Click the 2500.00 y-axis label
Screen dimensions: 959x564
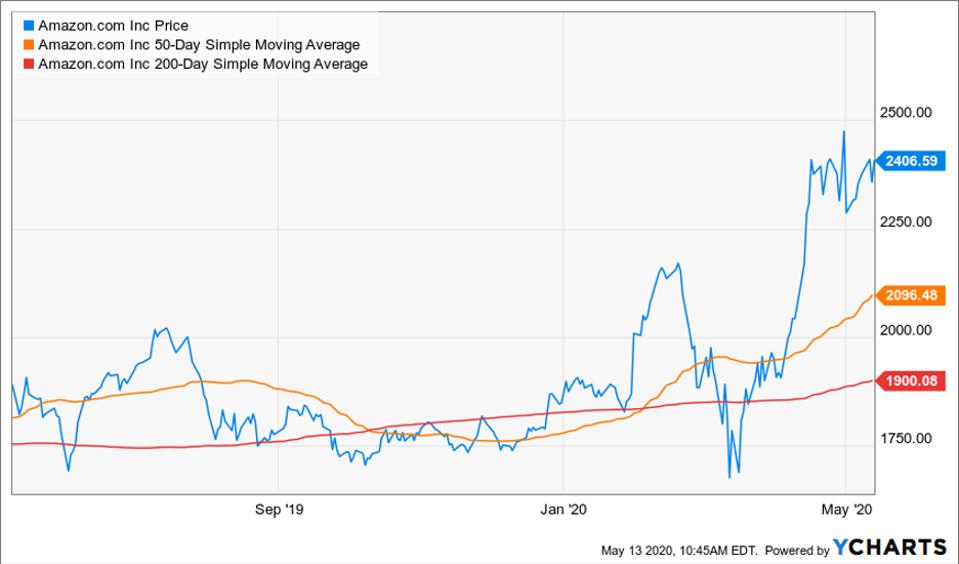[x=906, y=113]
